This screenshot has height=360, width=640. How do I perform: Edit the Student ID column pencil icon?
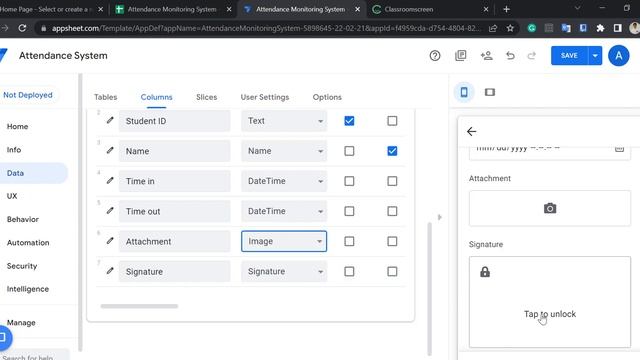point(110,120)
